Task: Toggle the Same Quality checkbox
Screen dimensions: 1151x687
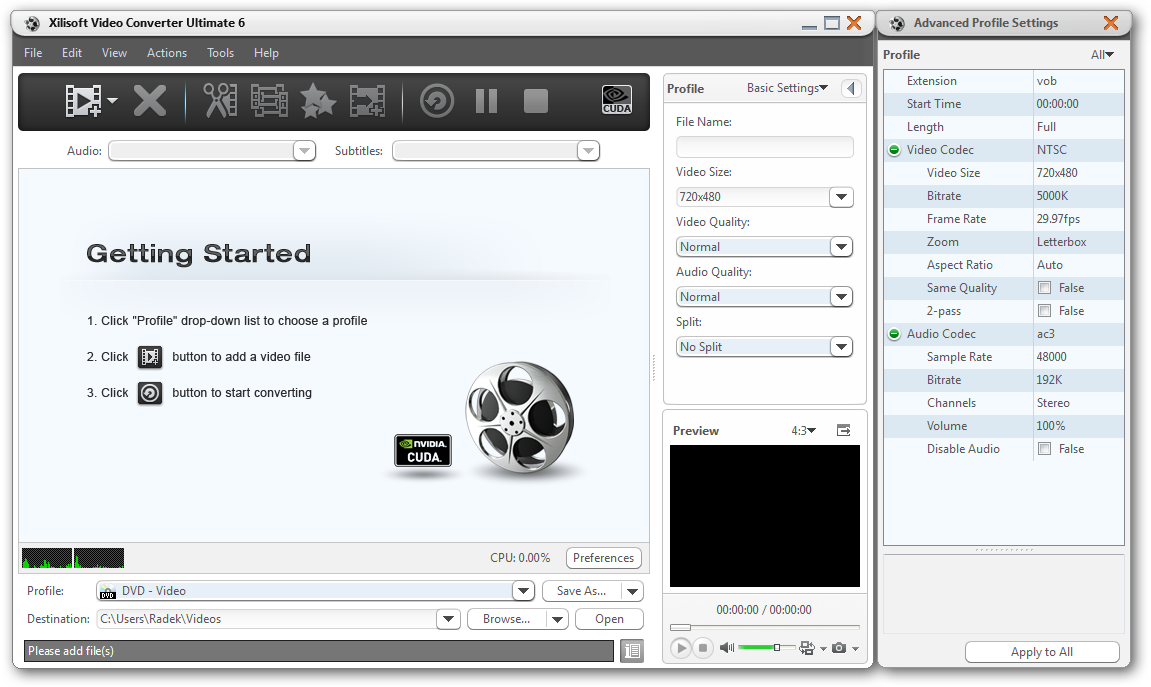Action: (x=1045, y=288)
